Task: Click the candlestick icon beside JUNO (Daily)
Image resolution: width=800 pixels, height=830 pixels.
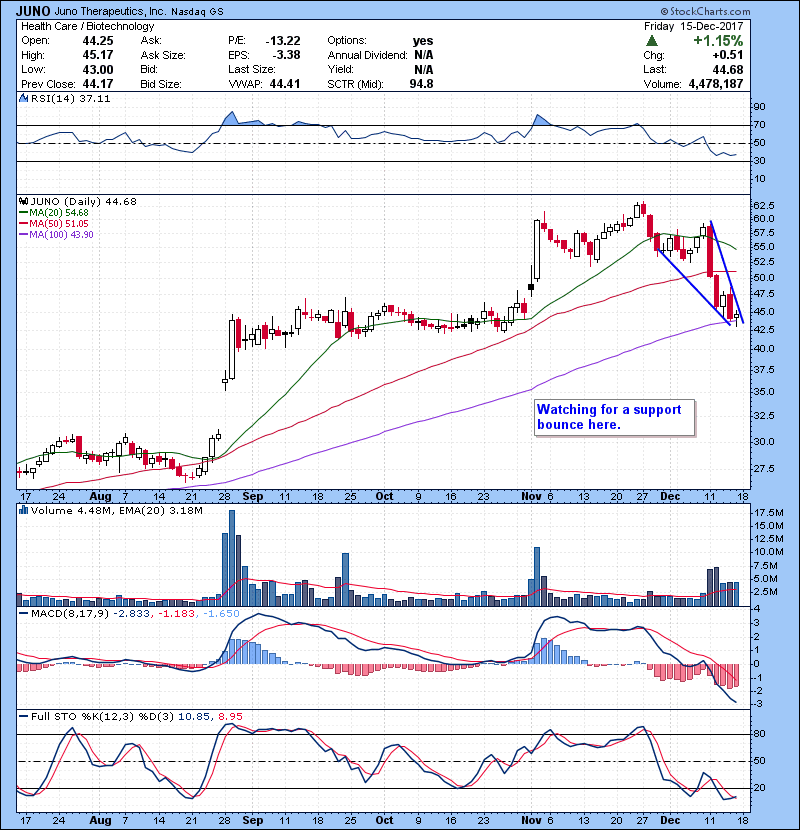Action: pos(23,201)
